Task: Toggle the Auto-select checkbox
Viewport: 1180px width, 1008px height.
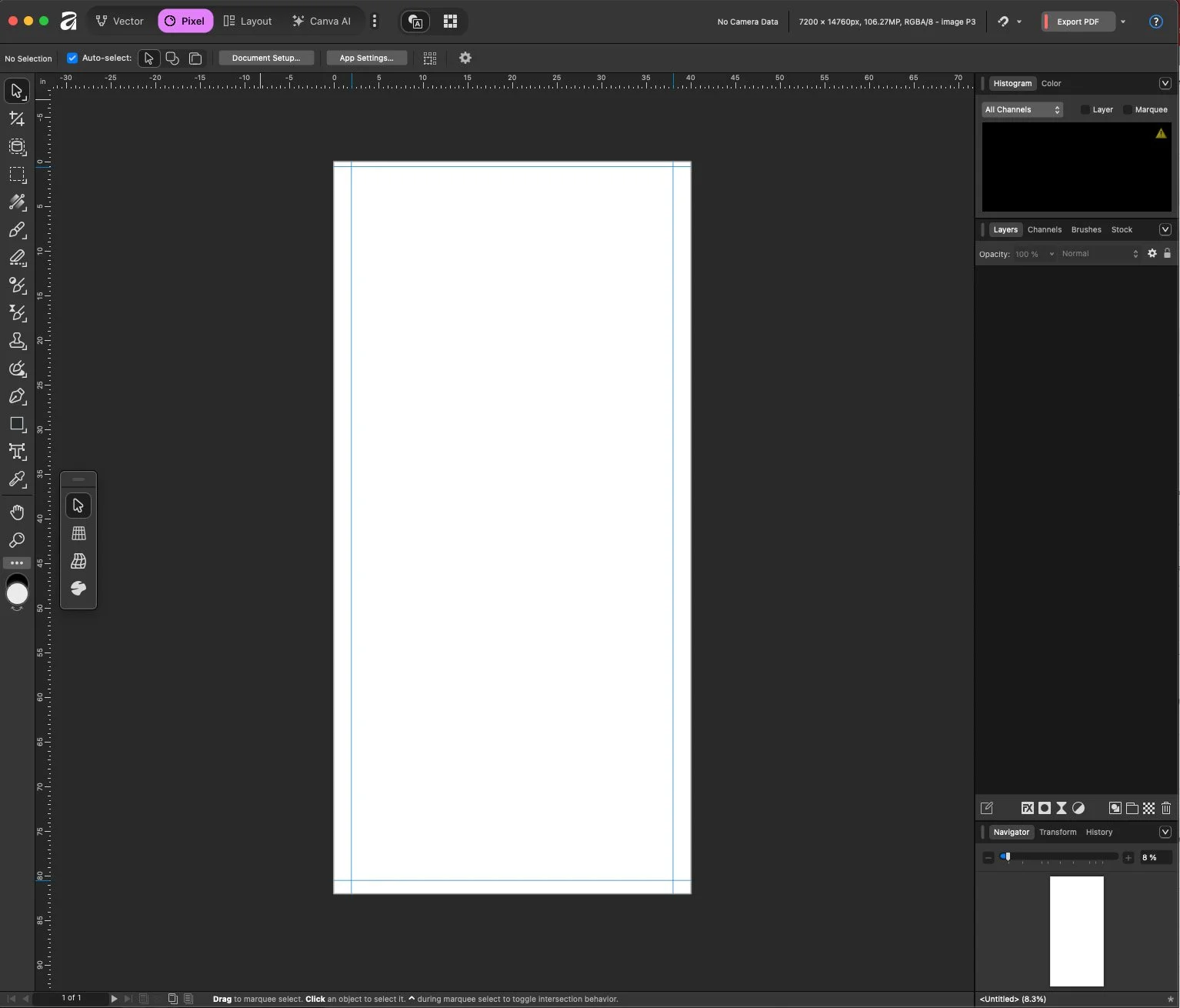Action: pyautogui.click(x=72, y=58)
